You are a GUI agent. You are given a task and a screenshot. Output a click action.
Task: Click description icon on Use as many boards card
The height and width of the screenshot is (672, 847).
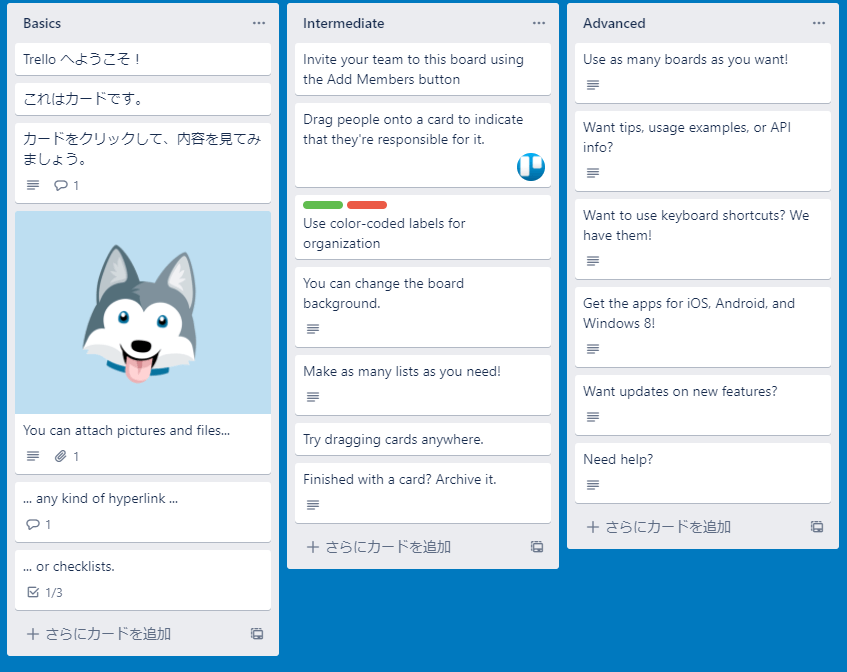coord(593,85)
